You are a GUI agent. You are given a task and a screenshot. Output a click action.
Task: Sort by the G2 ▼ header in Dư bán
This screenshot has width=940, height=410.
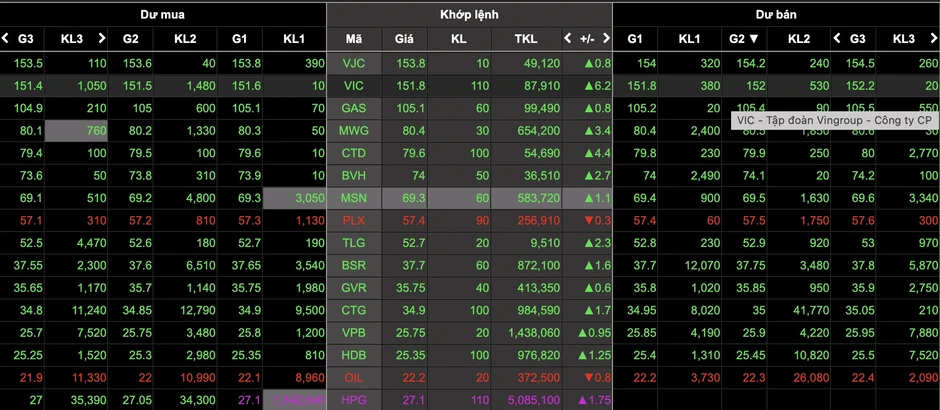pos(744,39)
